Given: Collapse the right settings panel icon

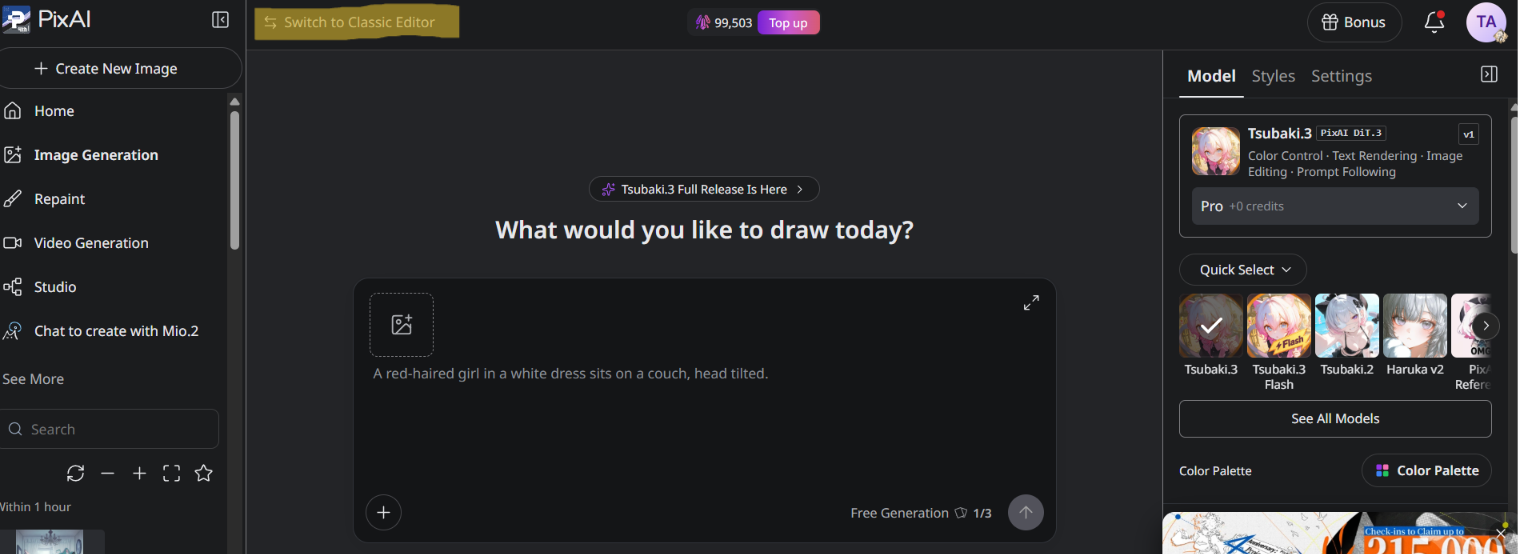Looking at the screenshot, I should click(x=1489, y=75).
